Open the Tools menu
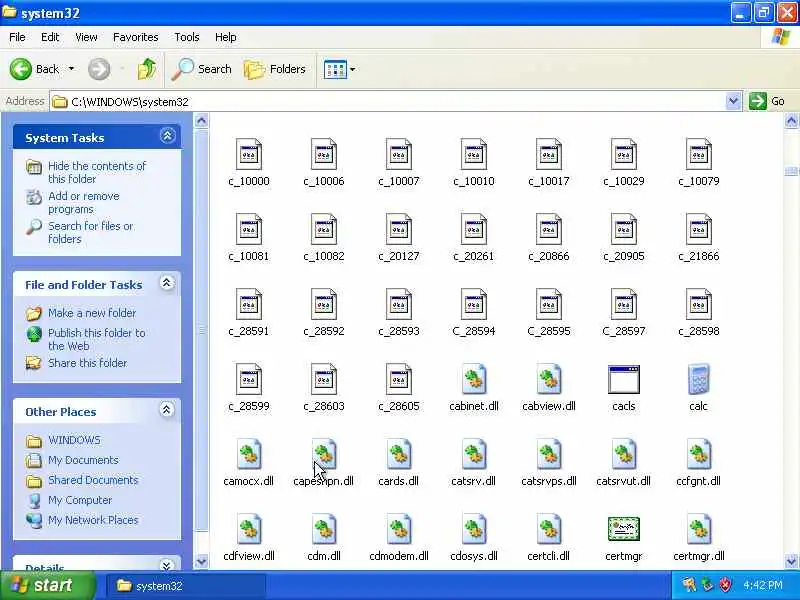Image resolution: width=800 pixels, height=600 pixels. tap(187, 37)
